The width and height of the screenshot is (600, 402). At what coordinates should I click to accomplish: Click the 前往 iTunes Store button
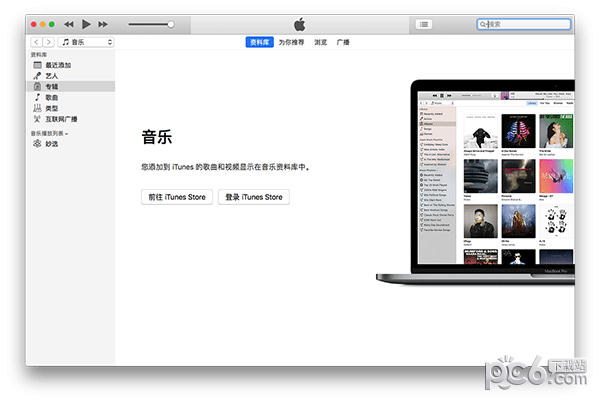(177, 197)
